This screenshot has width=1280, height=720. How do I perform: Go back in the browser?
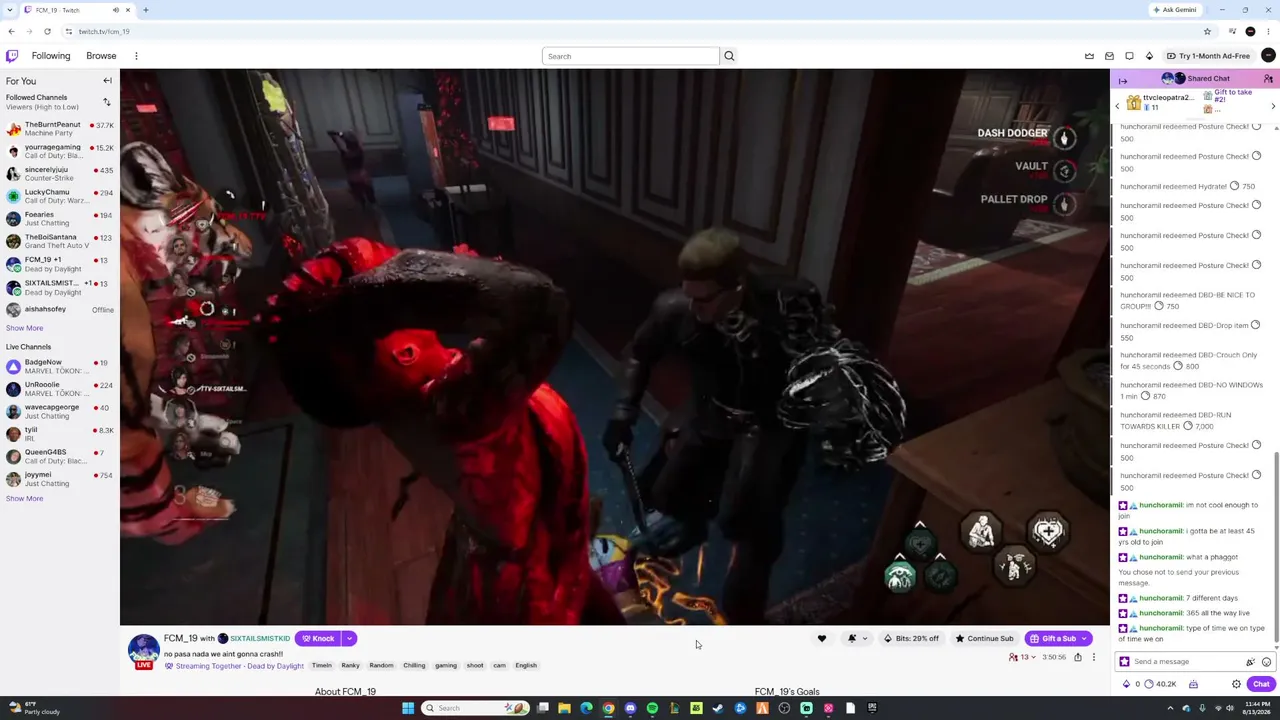(x=11, y=31)
